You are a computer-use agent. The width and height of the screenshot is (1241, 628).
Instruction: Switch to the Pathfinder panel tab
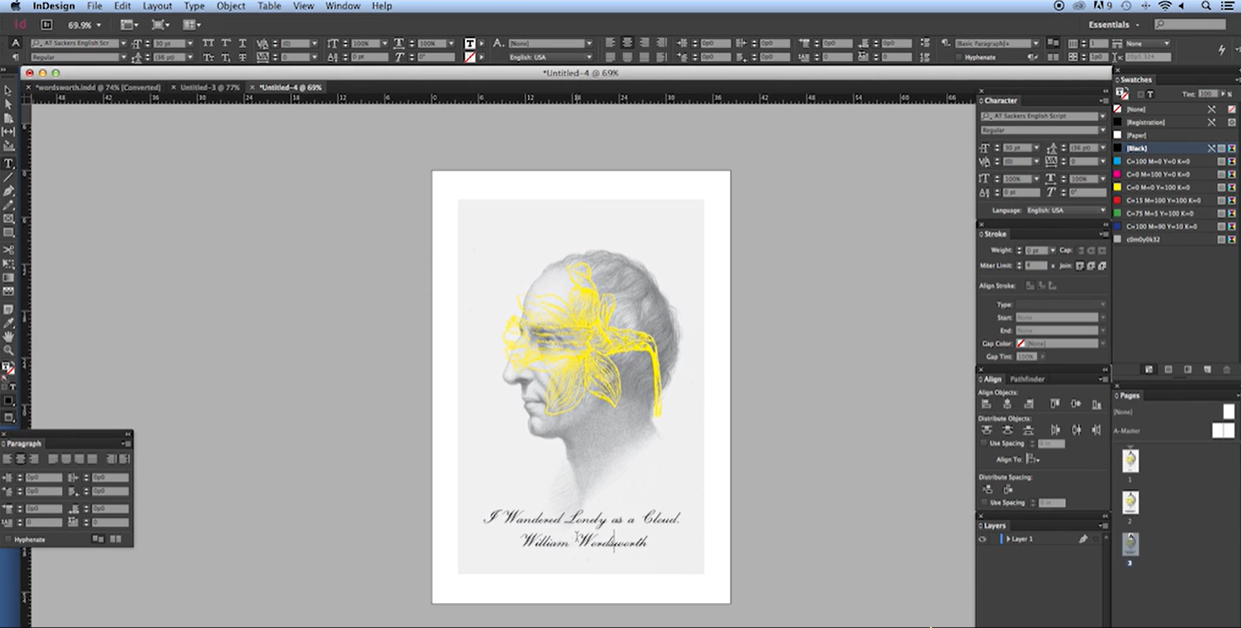pyautogui.click(x=1026, y=379)
